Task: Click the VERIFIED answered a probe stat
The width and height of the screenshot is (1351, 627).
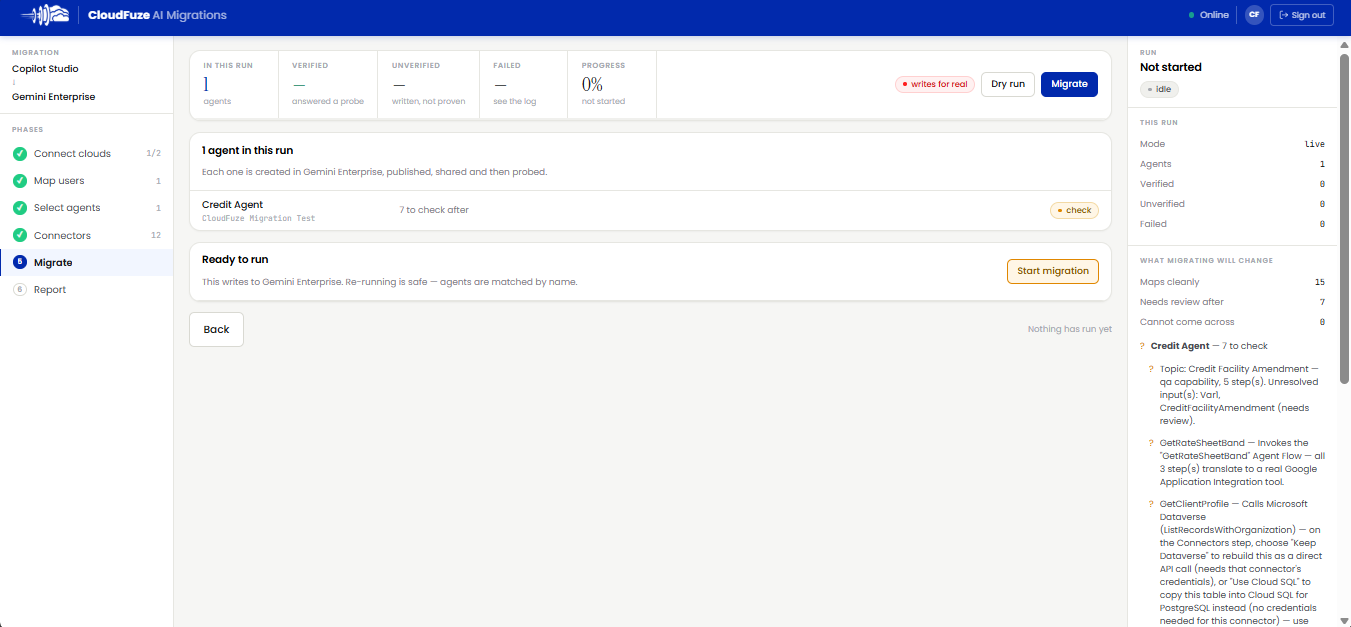Action: pyautogui.click(x=328, y=84)
